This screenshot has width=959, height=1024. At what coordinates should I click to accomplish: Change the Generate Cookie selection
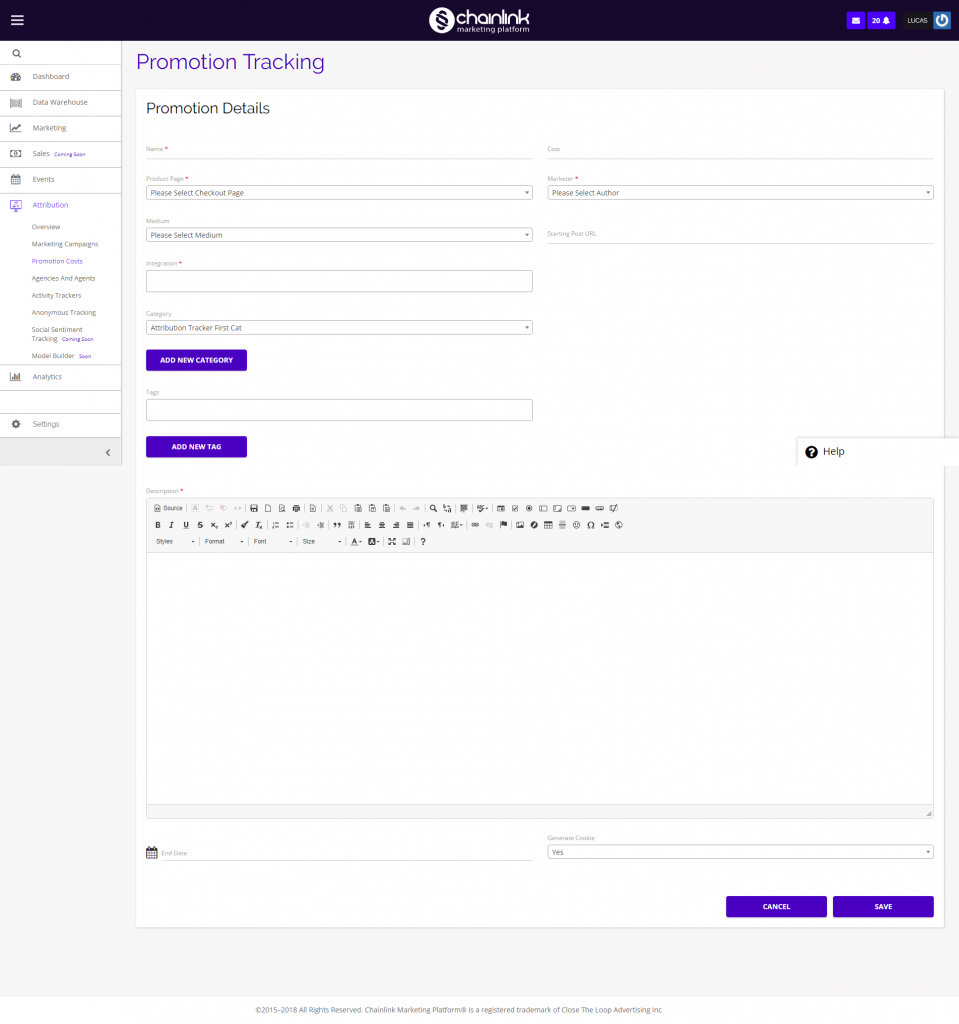coord(740,851)
